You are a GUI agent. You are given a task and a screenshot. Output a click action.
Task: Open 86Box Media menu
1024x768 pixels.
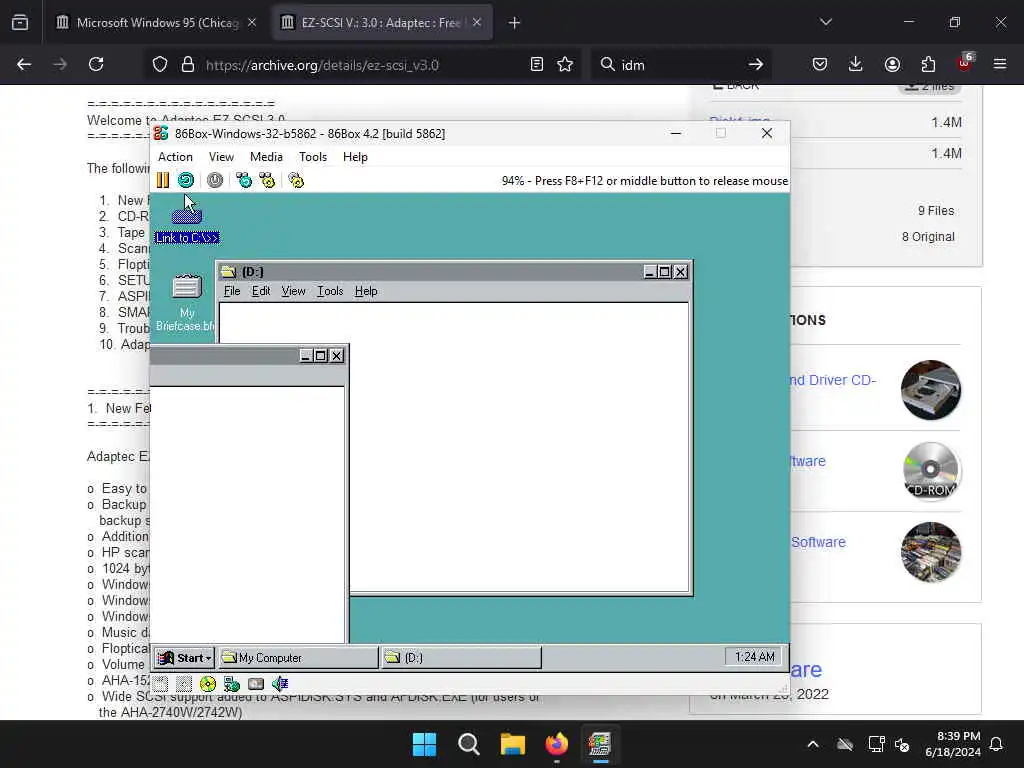tap(266, 157)
